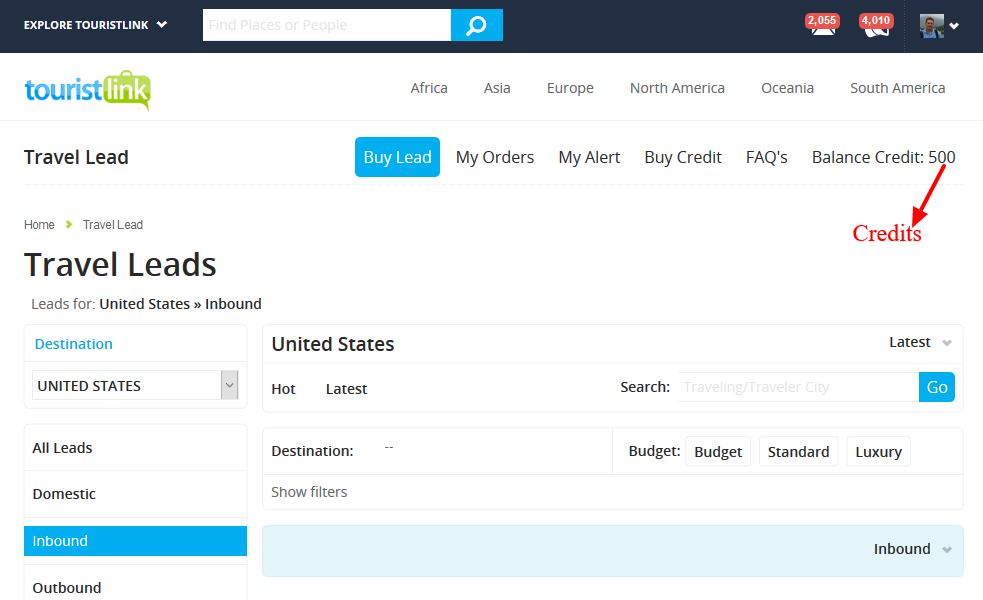The width and height of the screenshot is (983, 600).
Task: Click the Travel Lead breadcrumb
Action: 113,224
